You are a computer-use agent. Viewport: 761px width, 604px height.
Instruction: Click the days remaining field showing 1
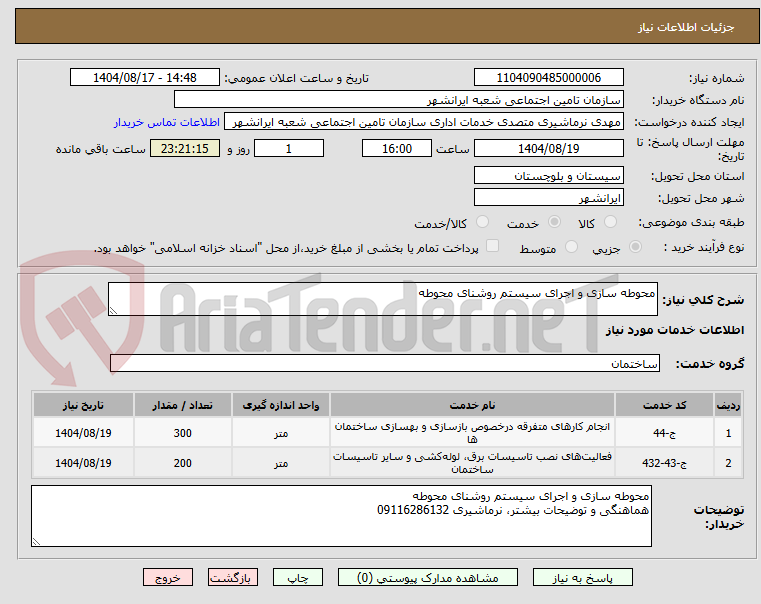pos(289,148)
